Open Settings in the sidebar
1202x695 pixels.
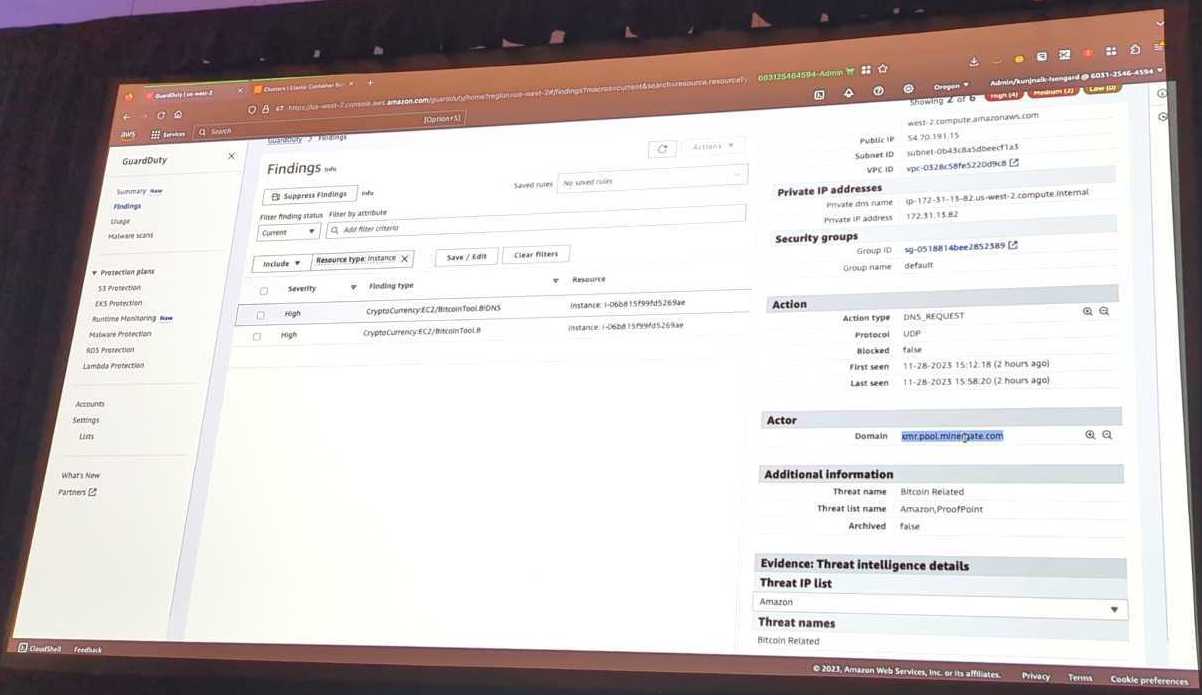[85, 421]
